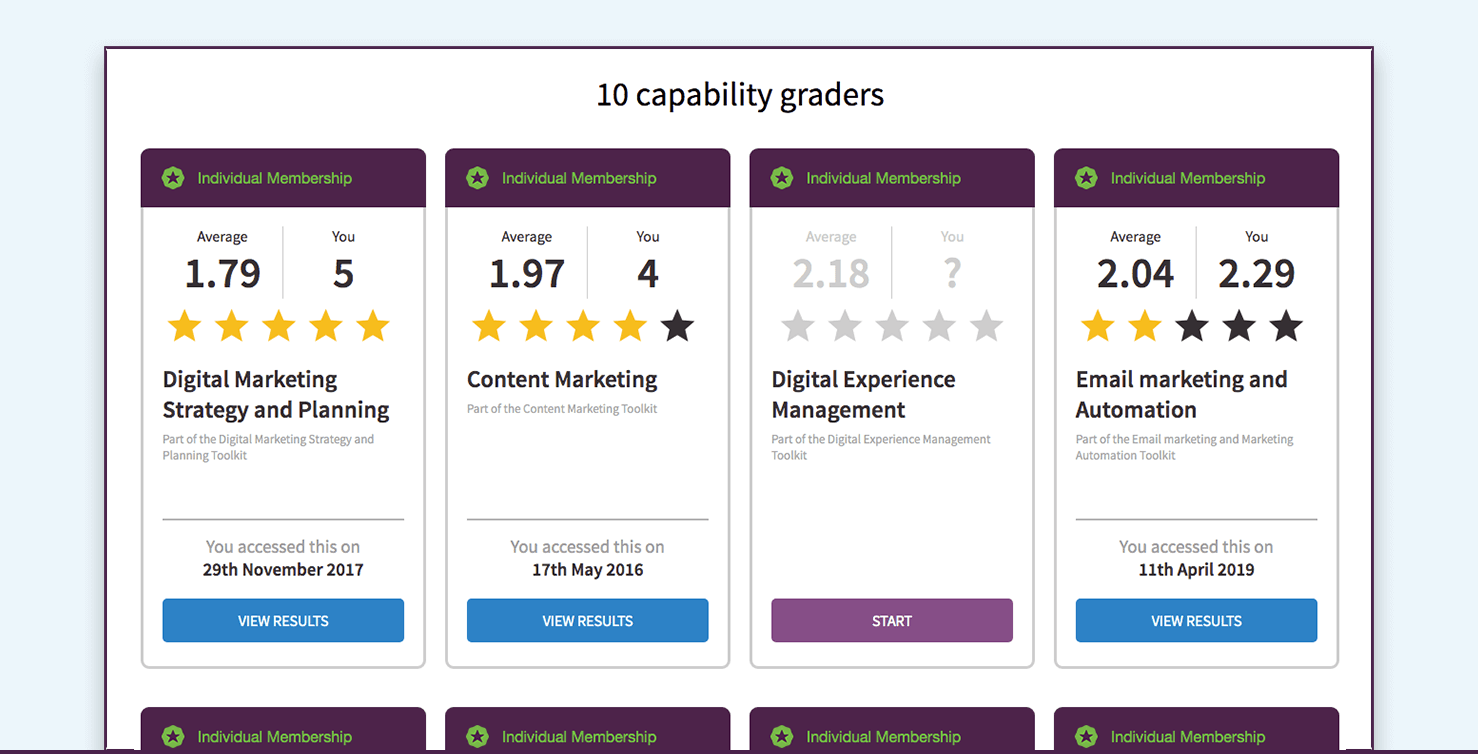The image size is (1478, 754).
Task: Start the Digital Experience Management grader
Action: coord(891,621)
